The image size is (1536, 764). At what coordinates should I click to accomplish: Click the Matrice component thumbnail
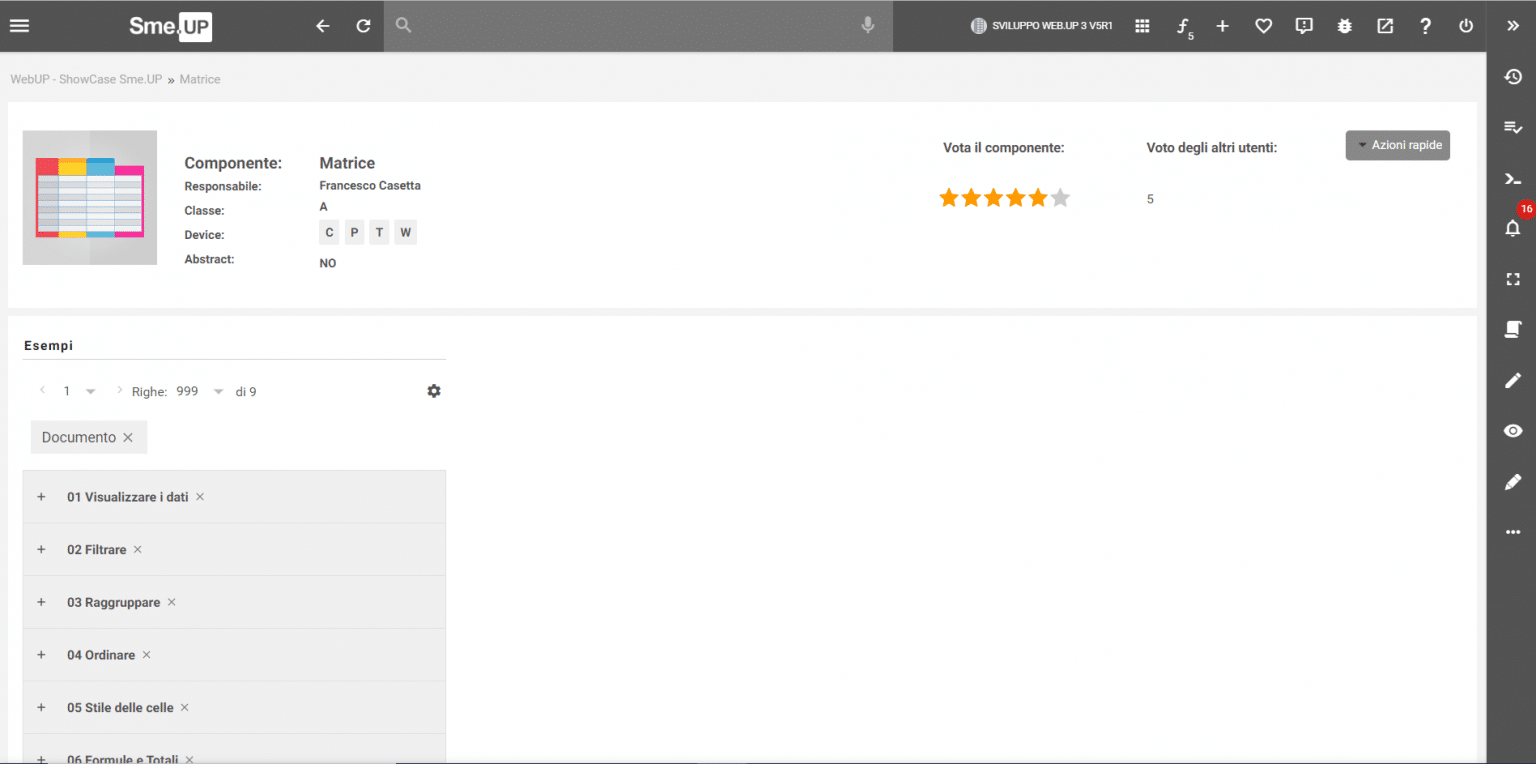coord(90,197)
